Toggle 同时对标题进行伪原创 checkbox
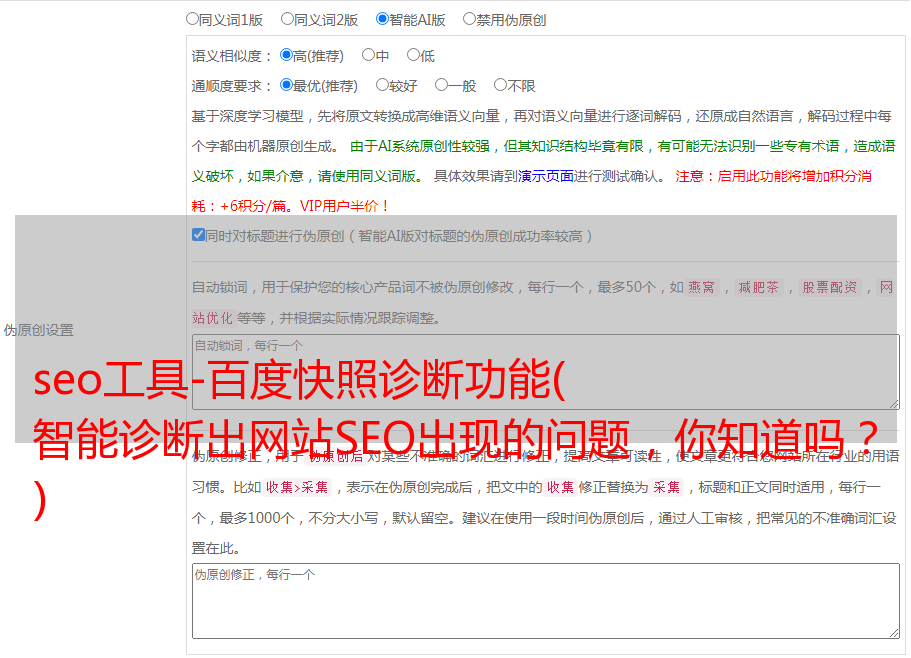This screenshot has height=658, width=911. coord(198,235)
